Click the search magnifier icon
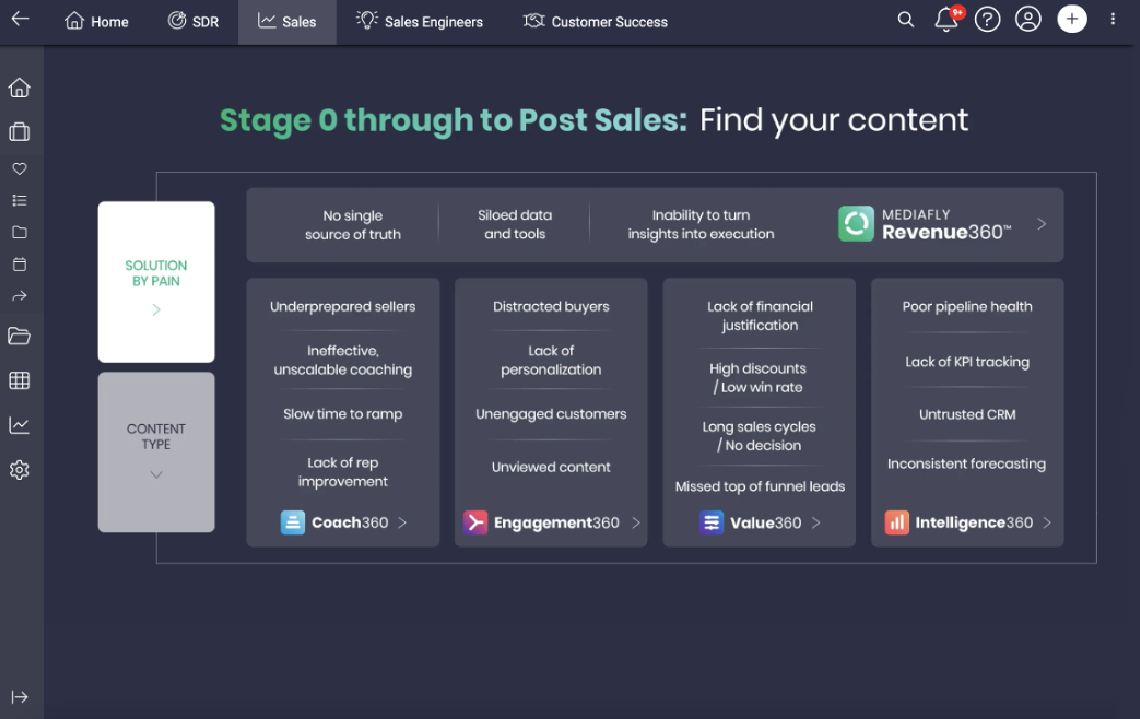 [905, 19]
